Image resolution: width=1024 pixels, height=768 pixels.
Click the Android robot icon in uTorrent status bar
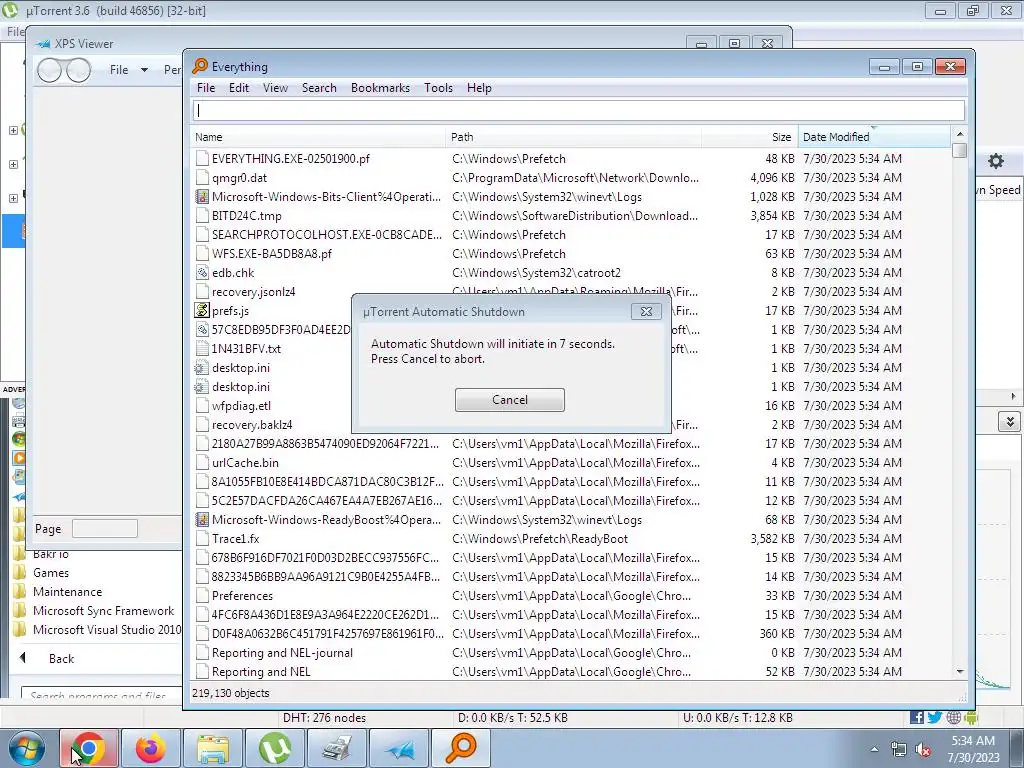970,718
